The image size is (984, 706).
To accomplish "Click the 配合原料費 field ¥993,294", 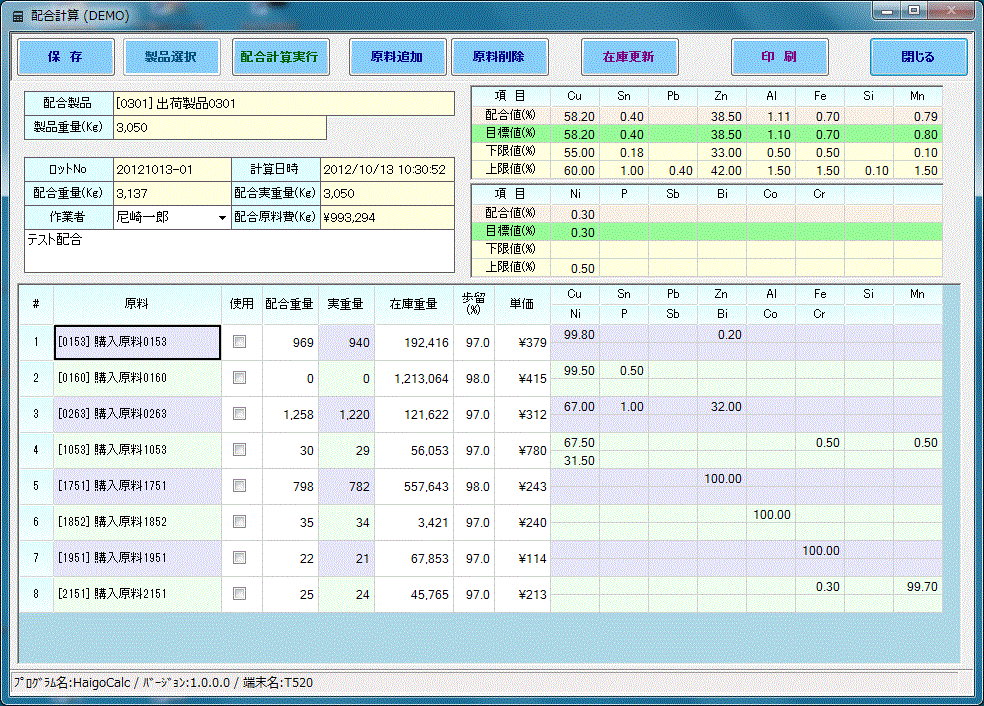I will point(387,217).
